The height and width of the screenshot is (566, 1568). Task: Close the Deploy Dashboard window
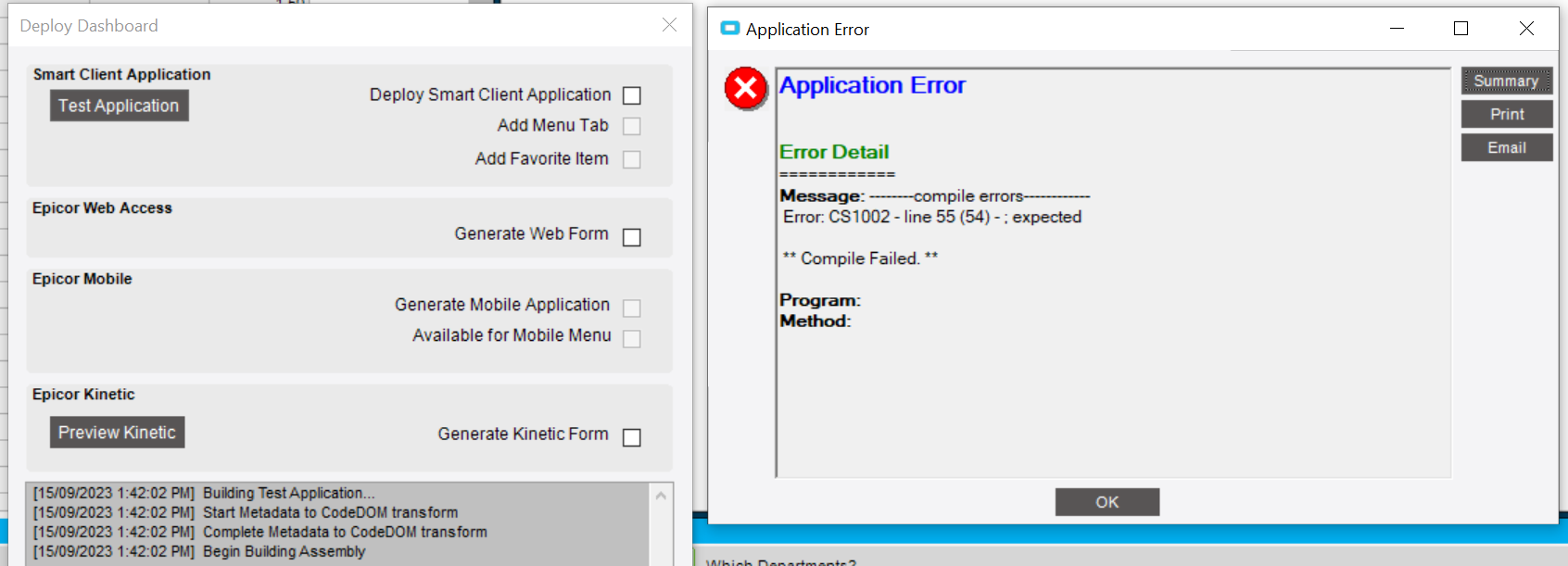[669, 25]
